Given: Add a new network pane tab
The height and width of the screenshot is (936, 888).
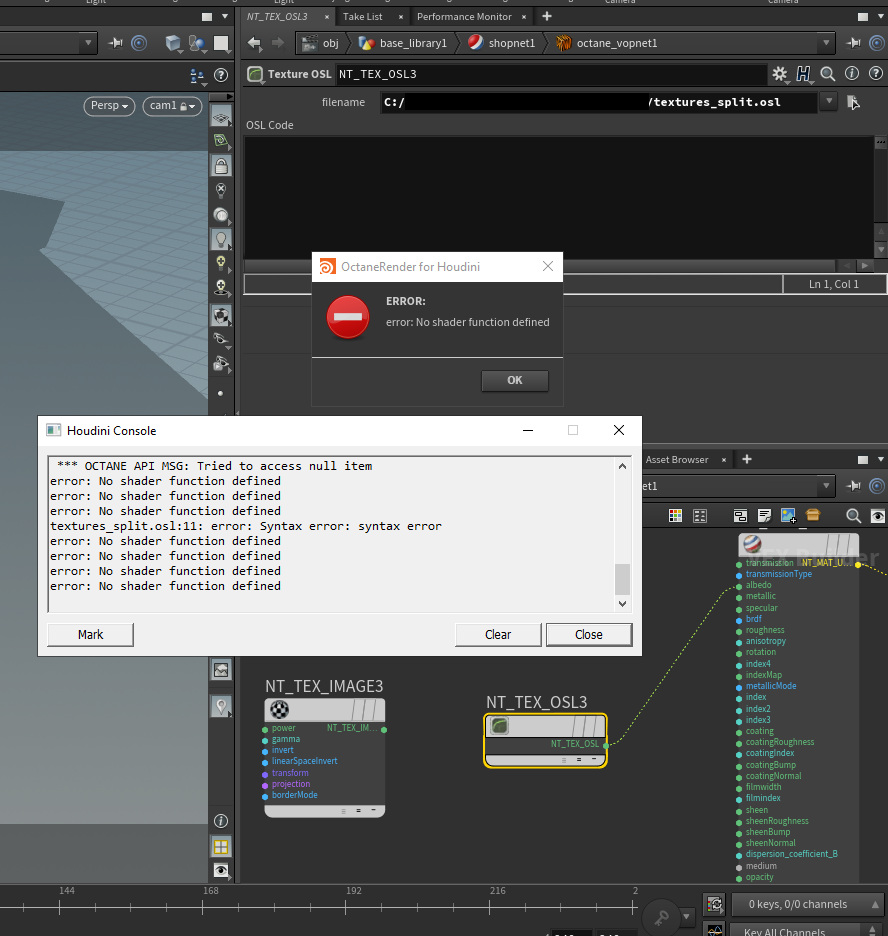Looking at the screenshot, I should [x=747, y=459].
